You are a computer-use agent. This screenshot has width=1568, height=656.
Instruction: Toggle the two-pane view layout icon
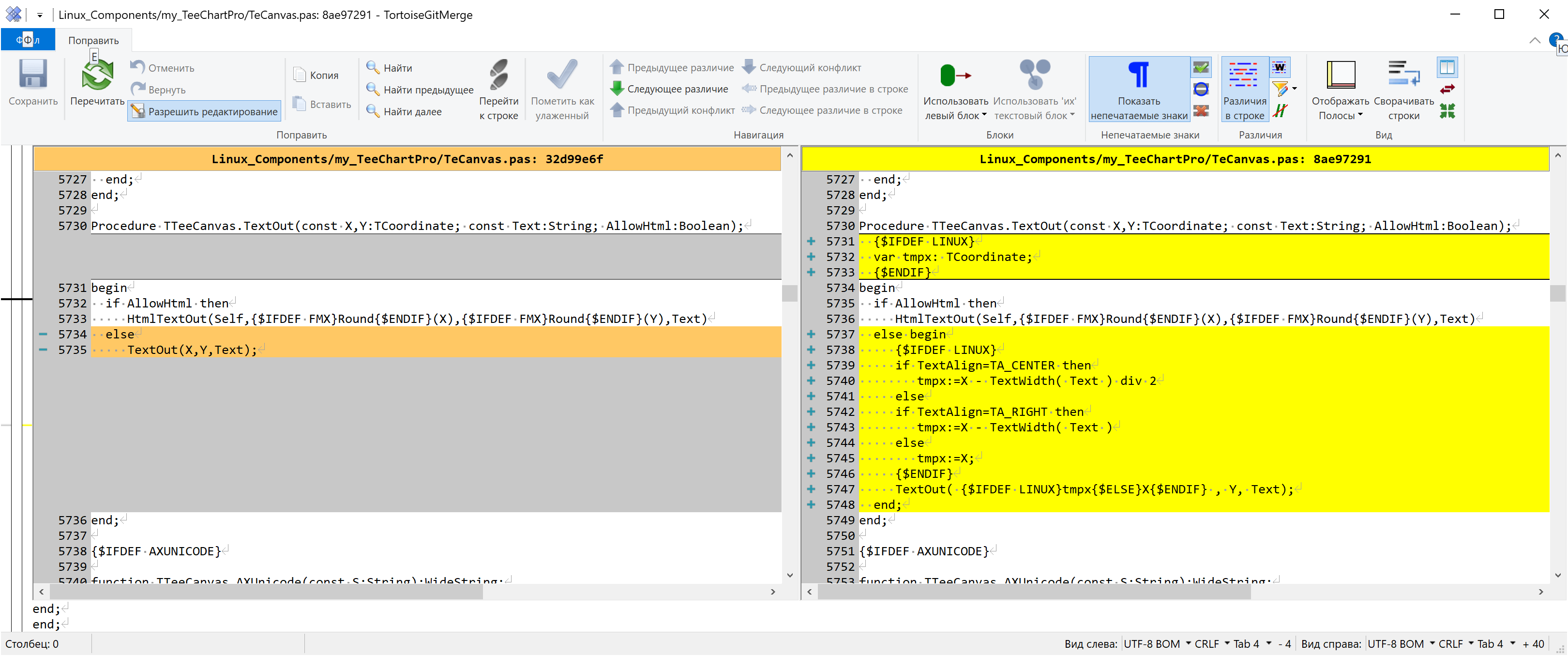click(1447, 67)
